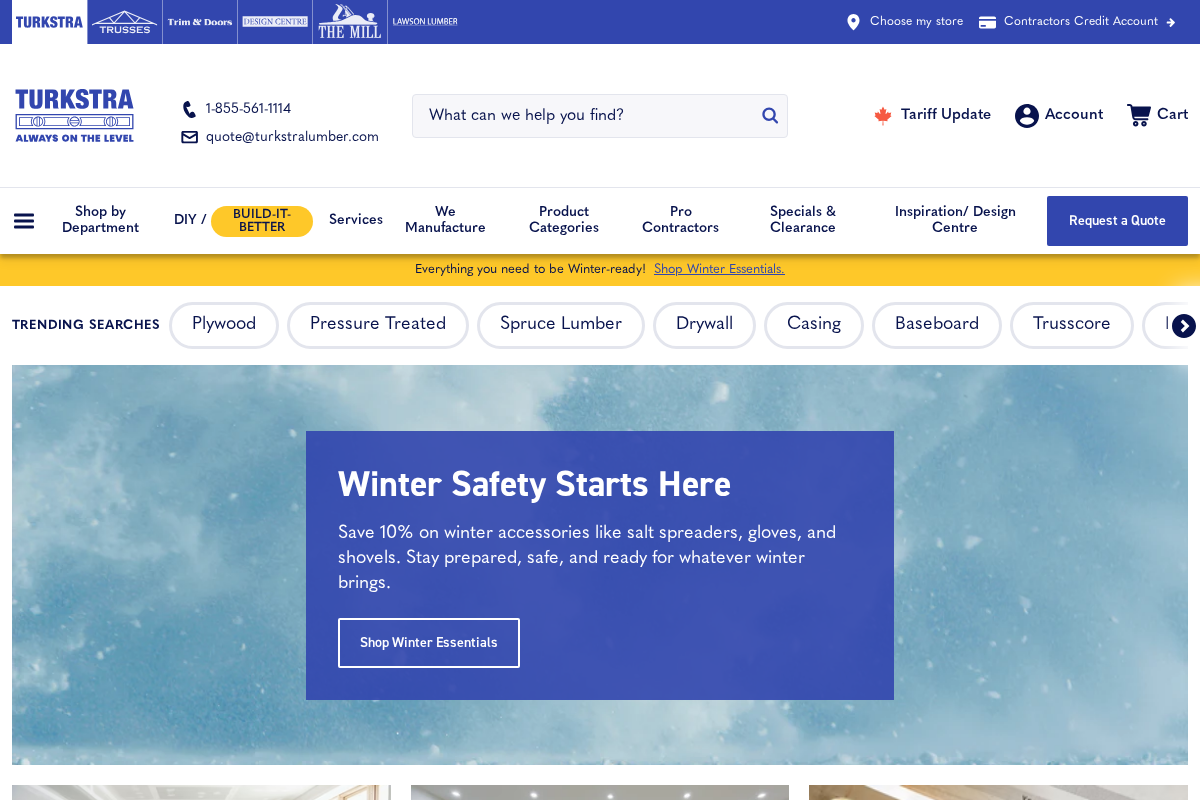Click the phone icon beside 1-855-561-1114
The width and height of the screenshot is (1200, 800).
189,109
